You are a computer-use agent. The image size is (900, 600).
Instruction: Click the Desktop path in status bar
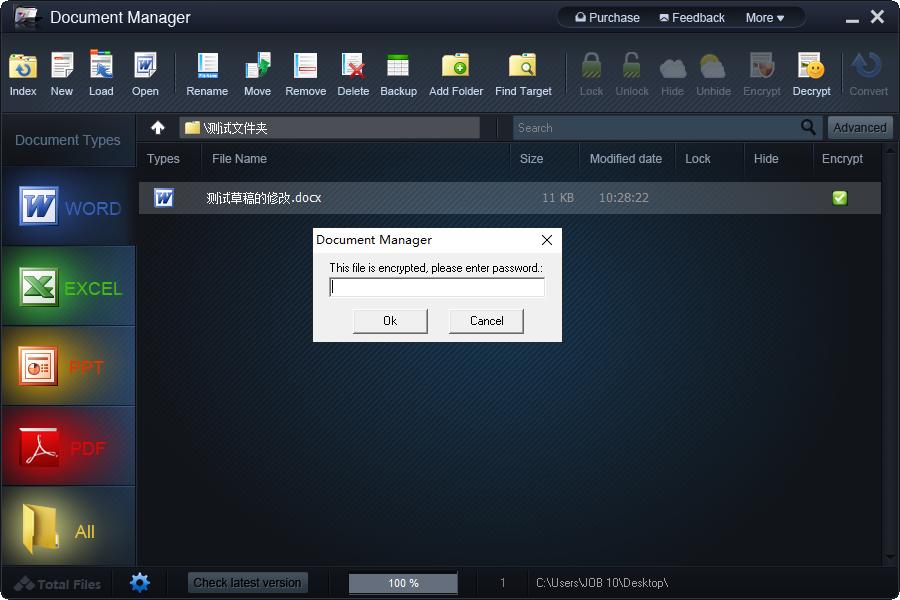[602, 583]
